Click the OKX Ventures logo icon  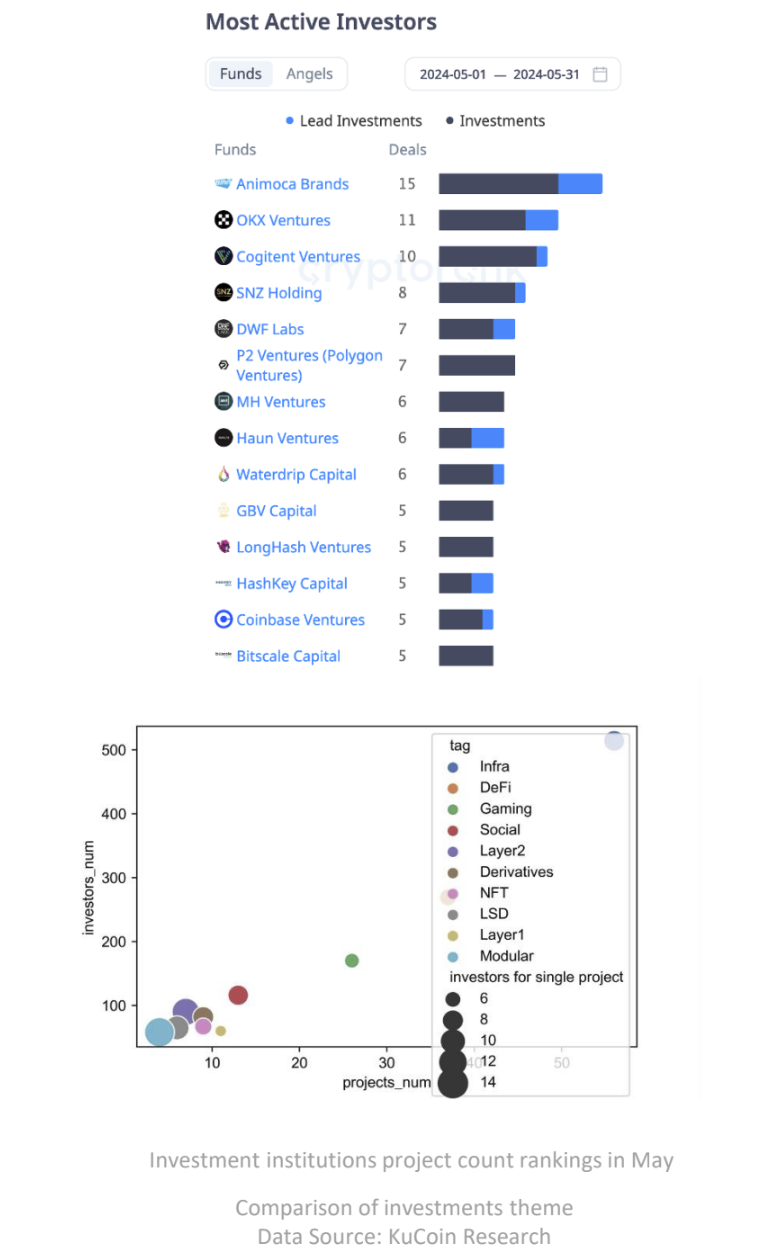(223, 220)
